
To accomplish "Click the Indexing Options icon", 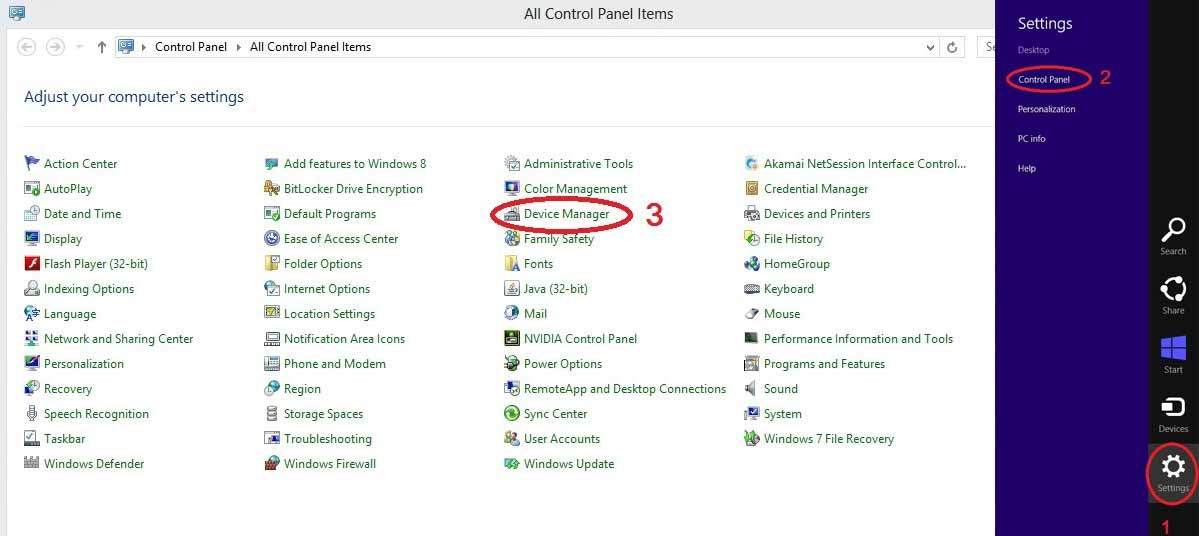I will click(x=31, y=288).
